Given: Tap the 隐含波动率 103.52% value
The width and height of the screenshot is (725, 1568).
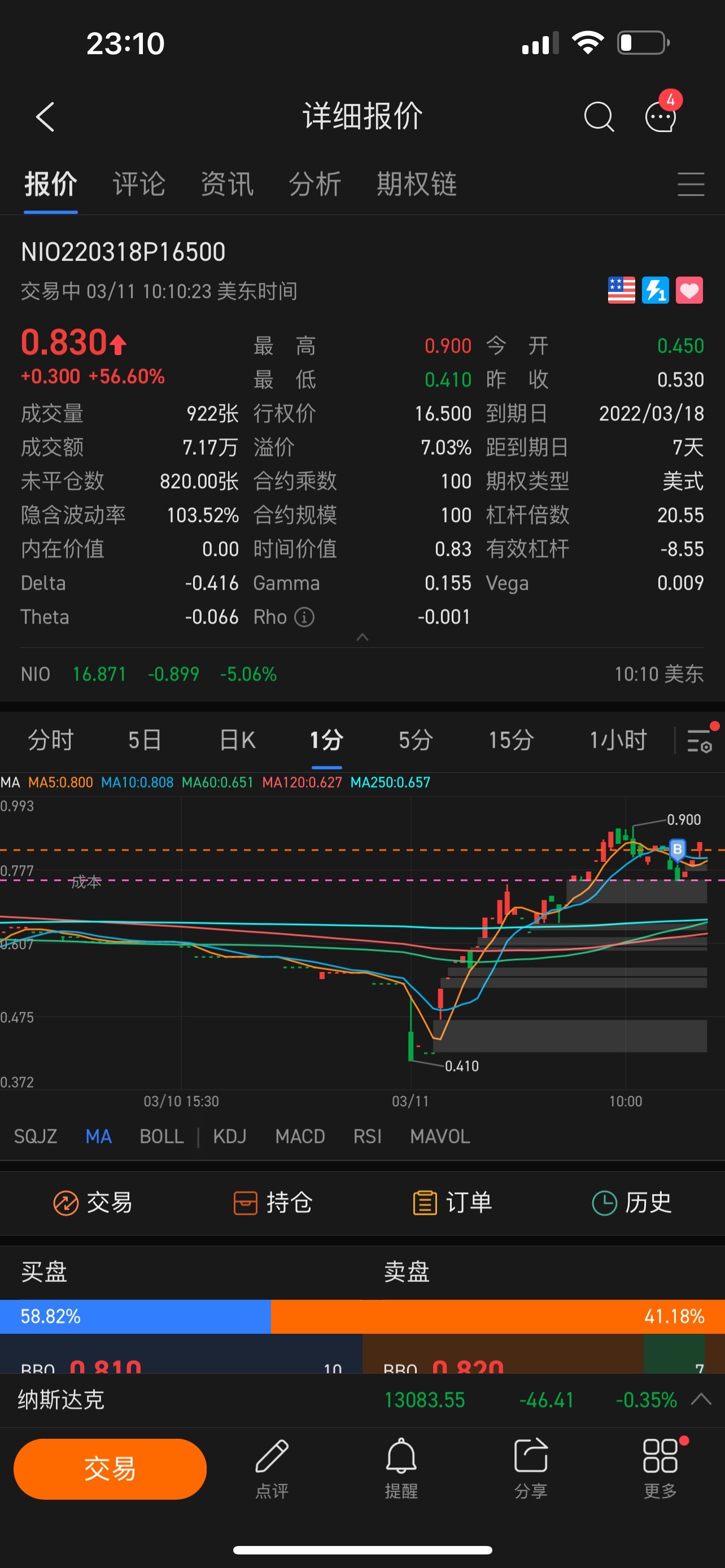Looking at the screenshot, I should pos(203,515).
